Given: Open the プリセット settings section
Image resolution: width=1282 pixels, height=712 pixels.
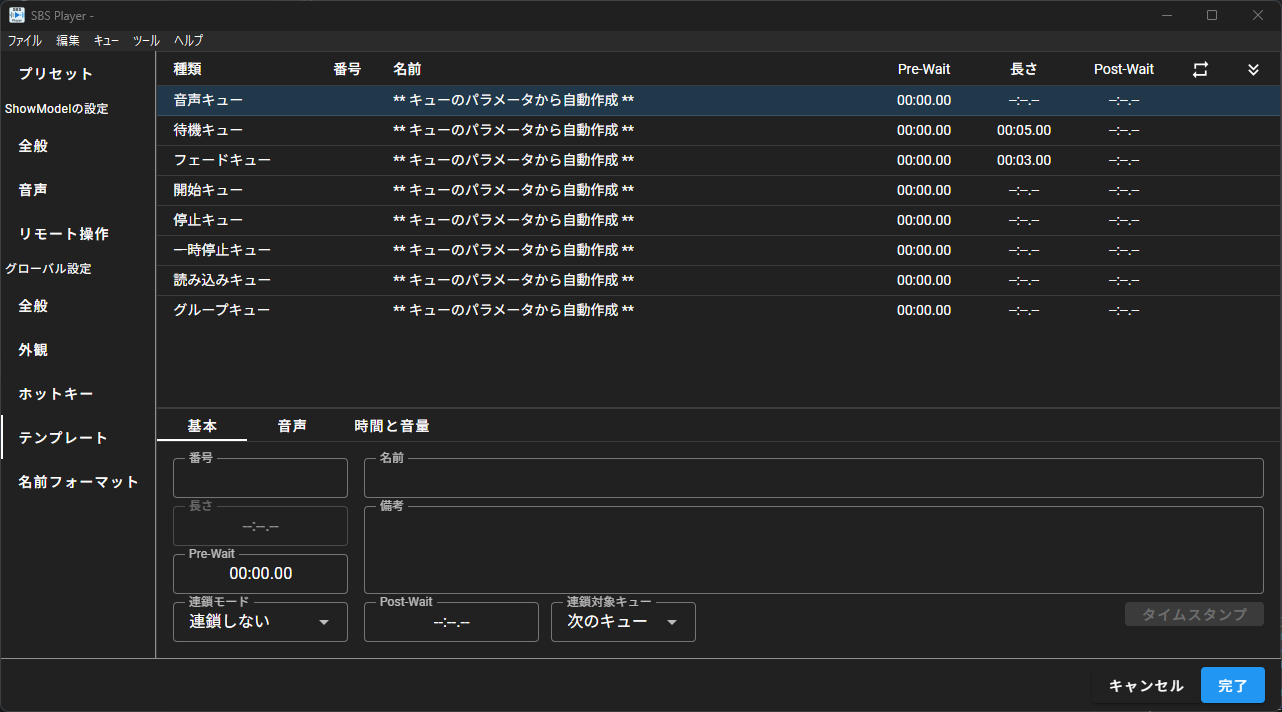Looking at the screenshot, I should [x=53, y=73].
